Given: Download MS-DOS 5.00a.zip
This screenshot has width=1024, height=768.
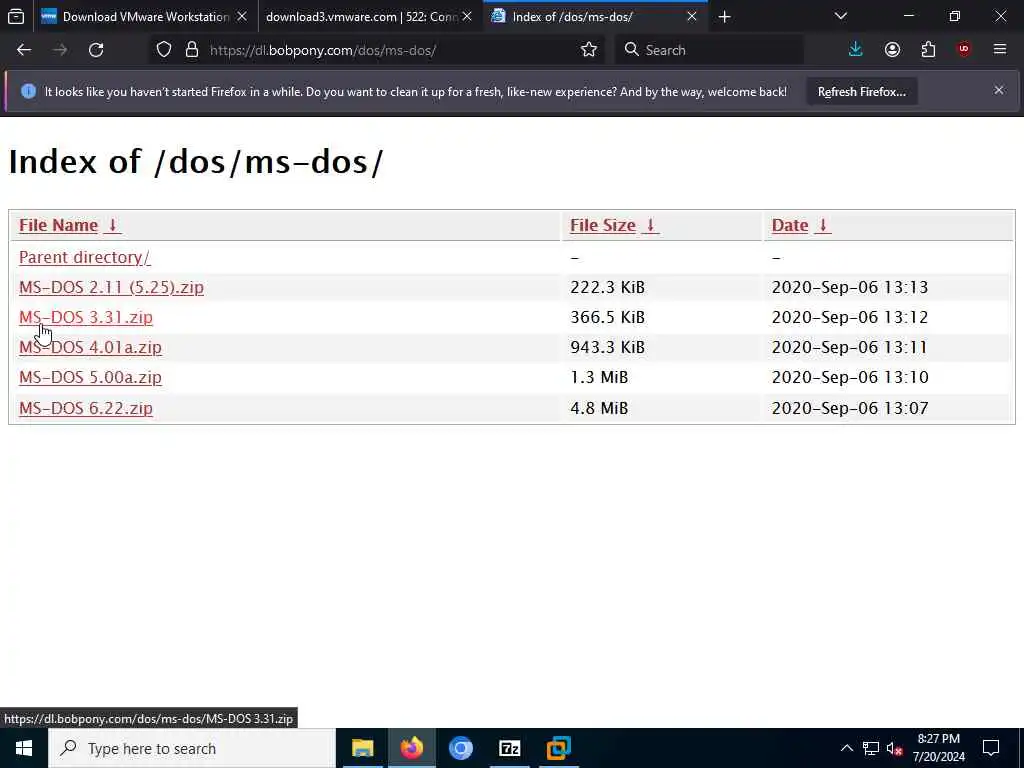Looking at the screenshot, I should (90, 377).
